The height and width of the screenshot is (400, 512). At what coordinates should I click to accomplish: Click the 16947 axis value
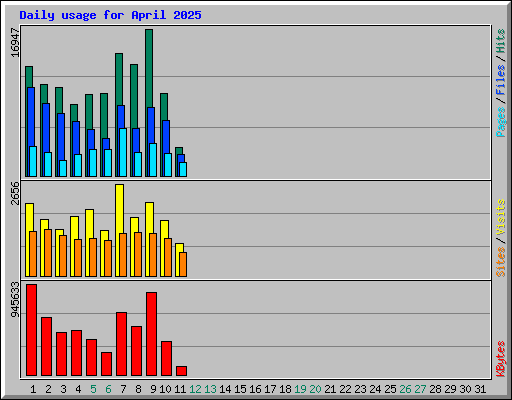tap(15, 42)
